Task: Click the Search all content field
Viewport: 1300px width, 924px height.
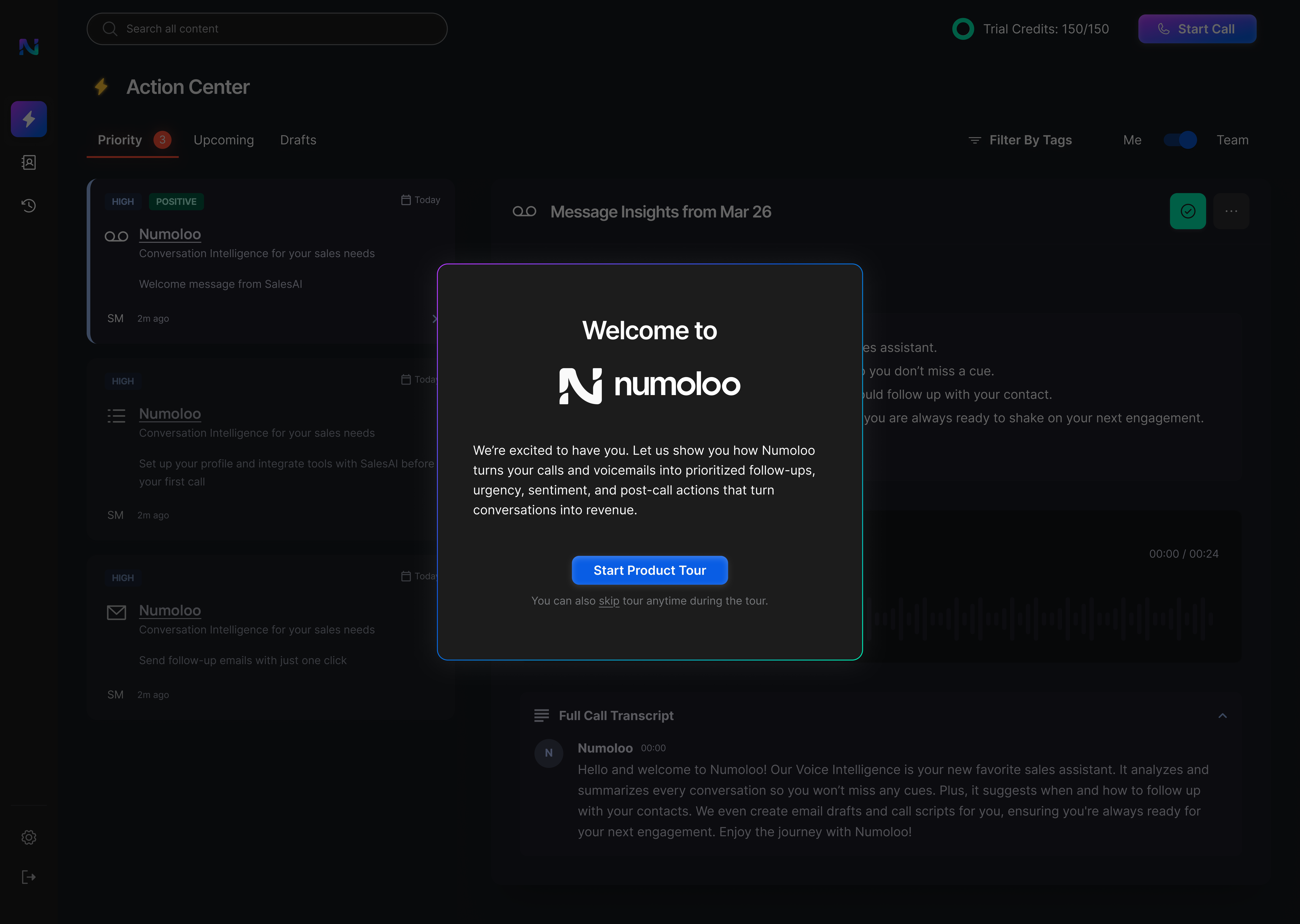Action: pyautogui.click(x=267, y=29)
